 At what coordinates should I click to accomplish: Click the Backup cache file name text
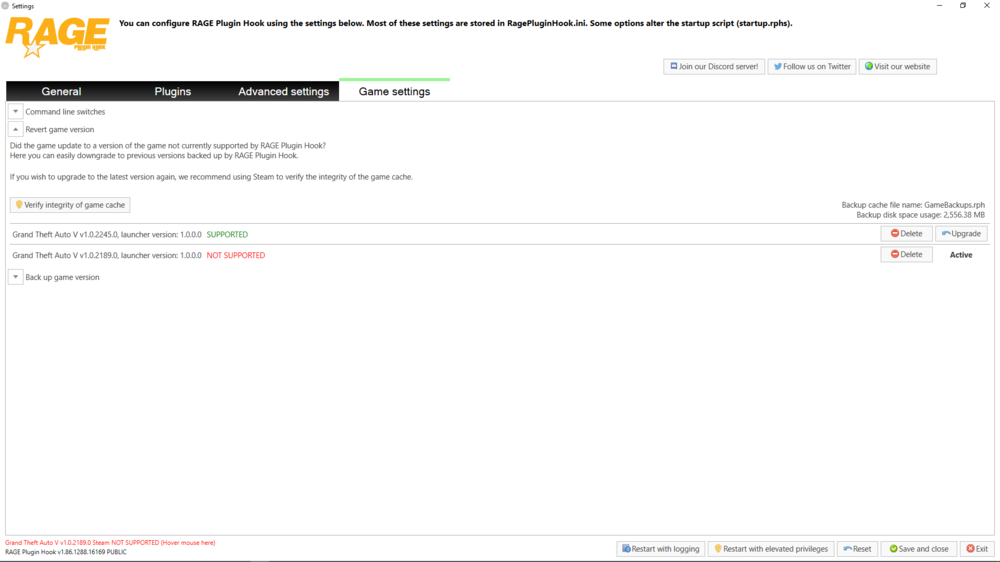tap(913, 205)
